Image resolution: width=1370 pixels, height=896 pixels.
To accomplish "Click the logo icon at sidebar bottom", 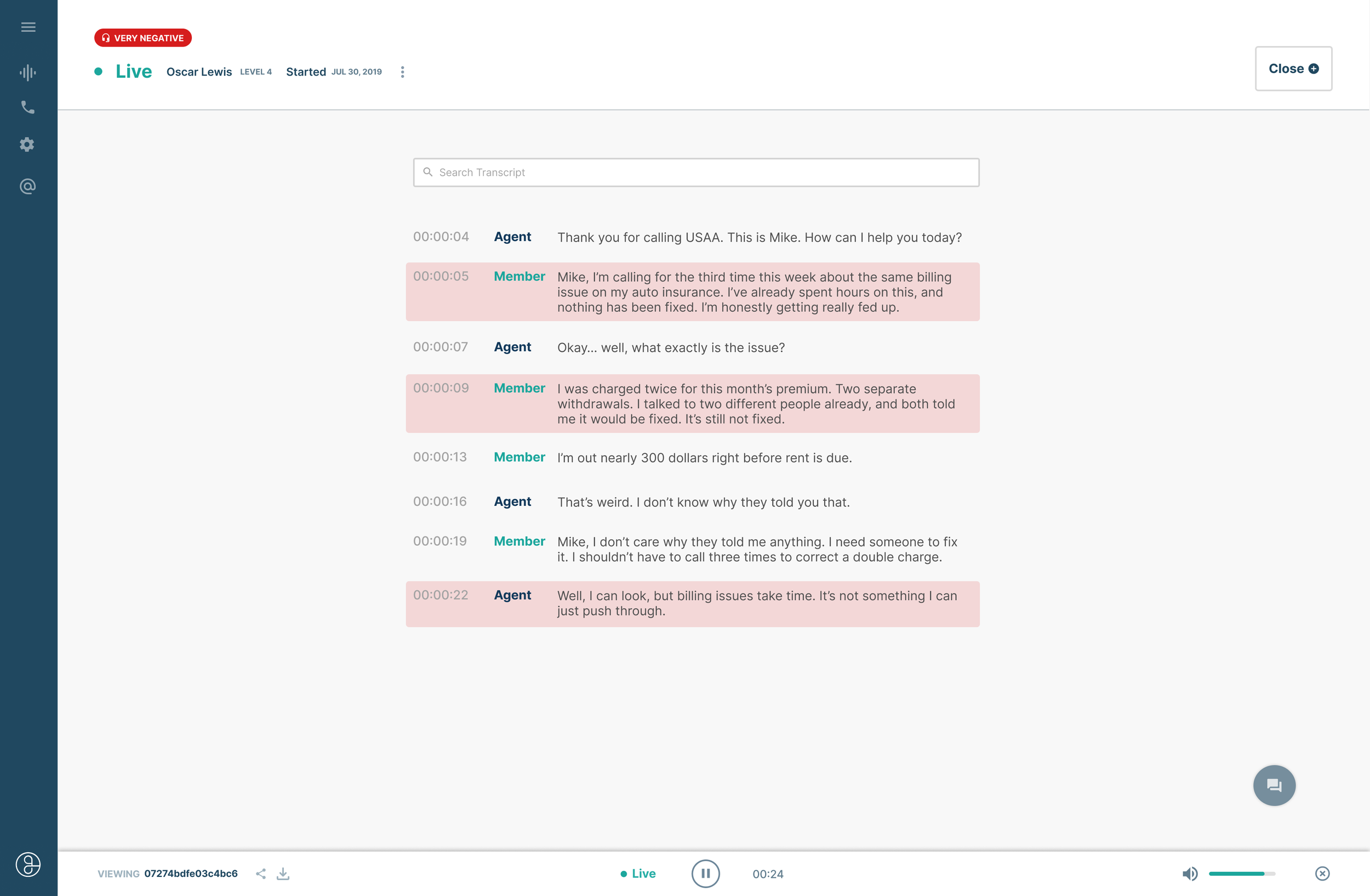I will click(x=28, y=864).
